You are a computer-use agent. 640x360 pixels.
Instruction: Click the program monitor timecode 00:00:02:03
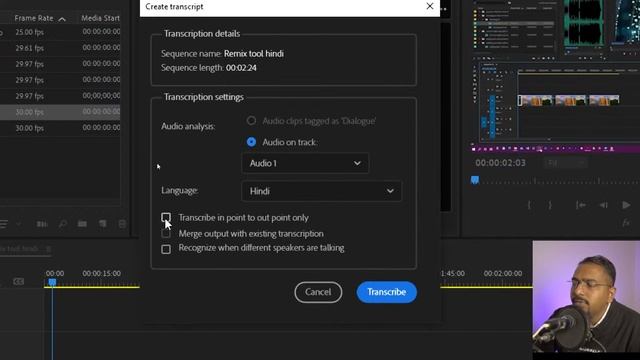pyautogui.click(x=500, y=163)
